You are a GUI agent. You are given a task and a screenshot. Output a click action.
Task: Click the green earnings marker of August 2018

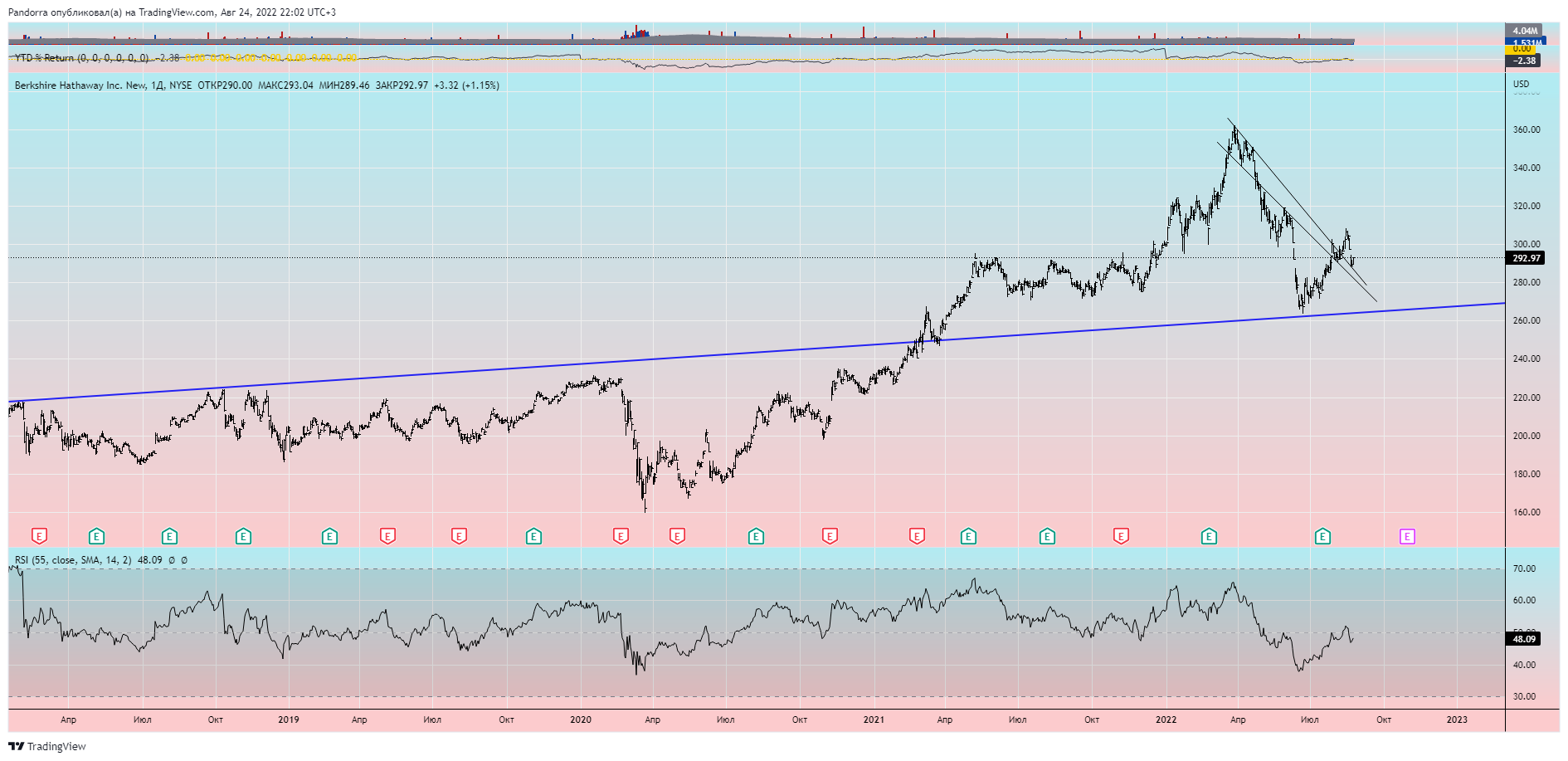click(169, 536)
